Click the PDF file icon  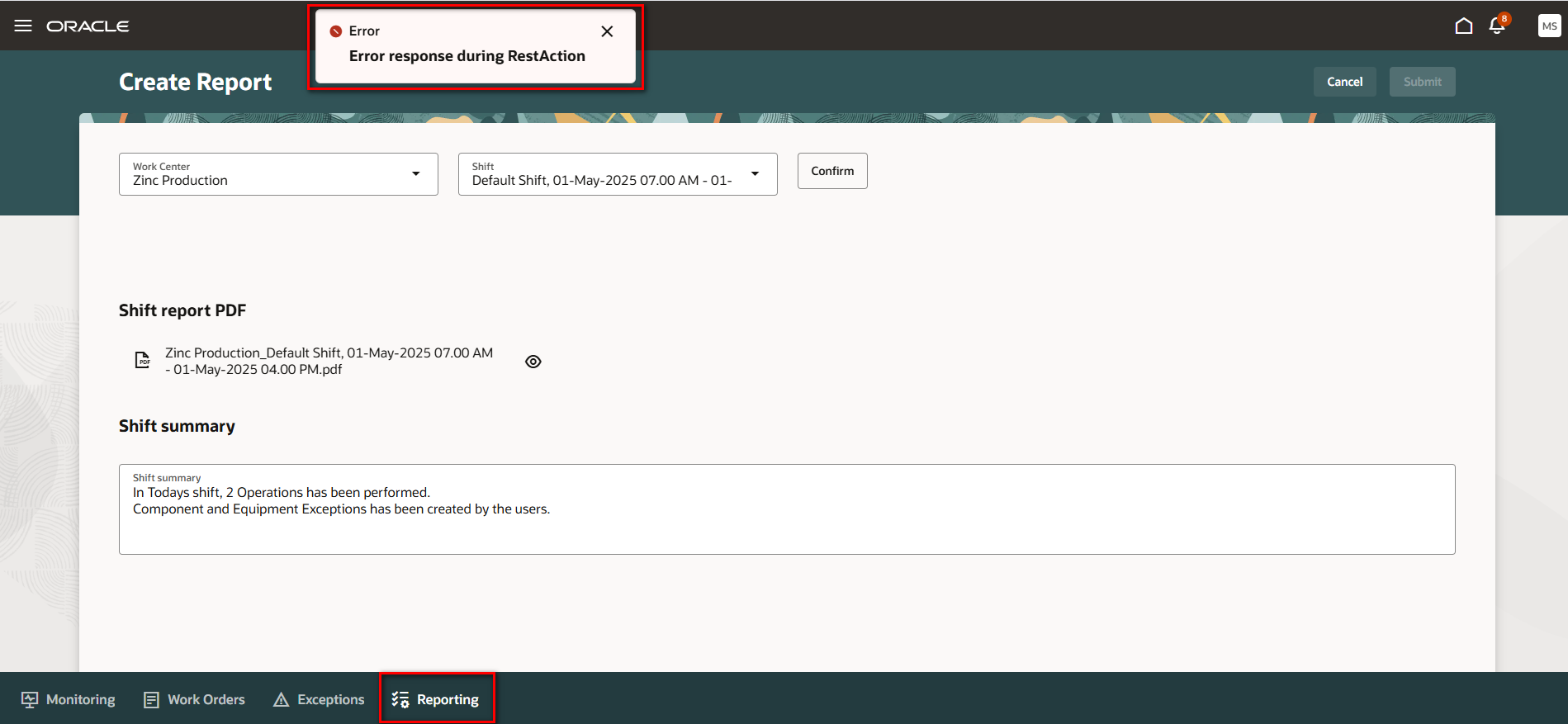143,361
